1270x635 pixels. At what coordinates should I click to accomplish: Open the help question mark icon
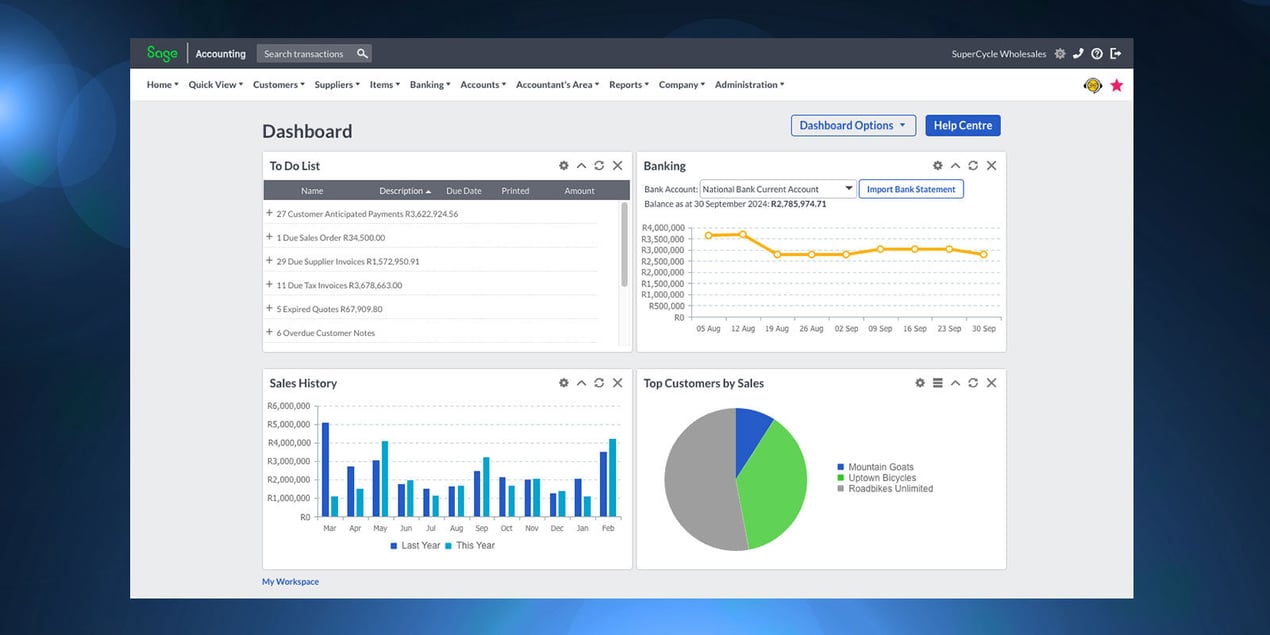coord(1097,54)
